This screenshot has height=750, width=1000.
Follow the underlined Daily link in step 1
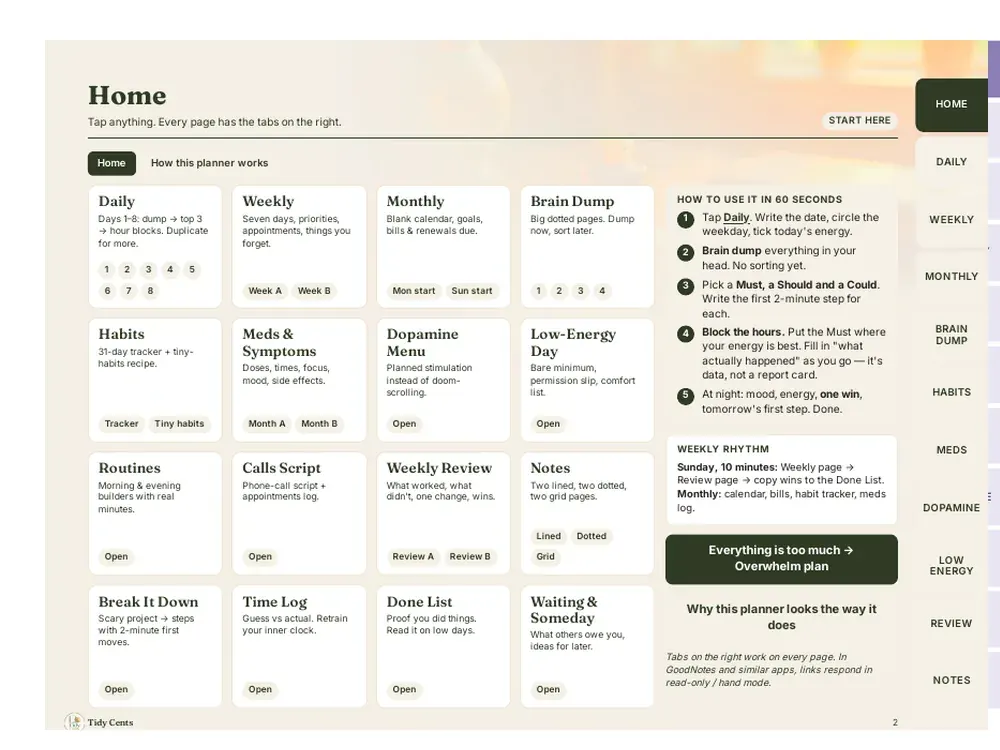[x=736, y=217]
